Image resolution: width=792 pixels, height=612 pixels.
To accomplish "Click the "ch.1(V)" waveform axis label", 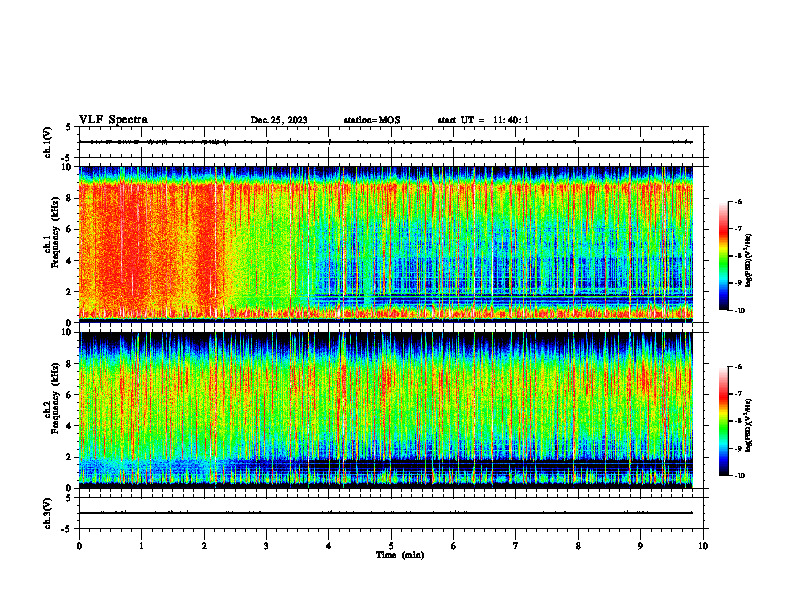I will (48, 142).
